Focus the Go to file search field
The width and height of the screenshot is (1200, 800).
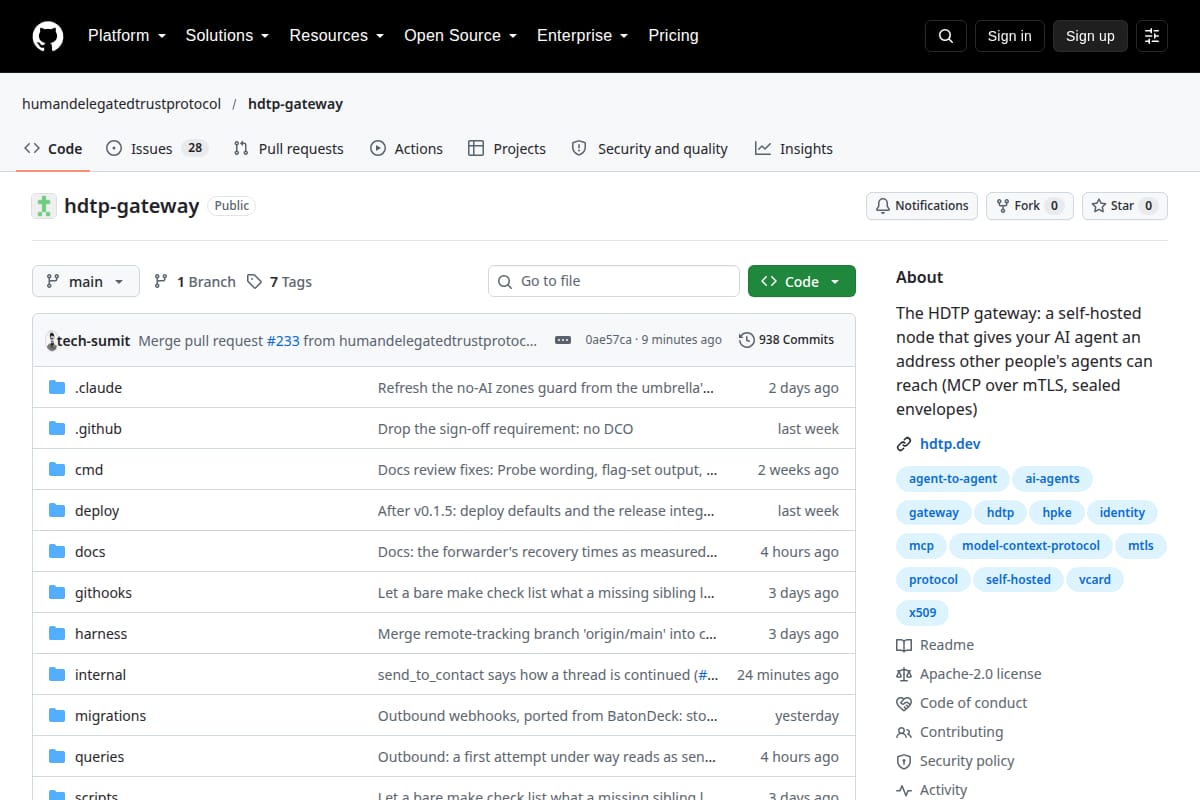[614, 281]
